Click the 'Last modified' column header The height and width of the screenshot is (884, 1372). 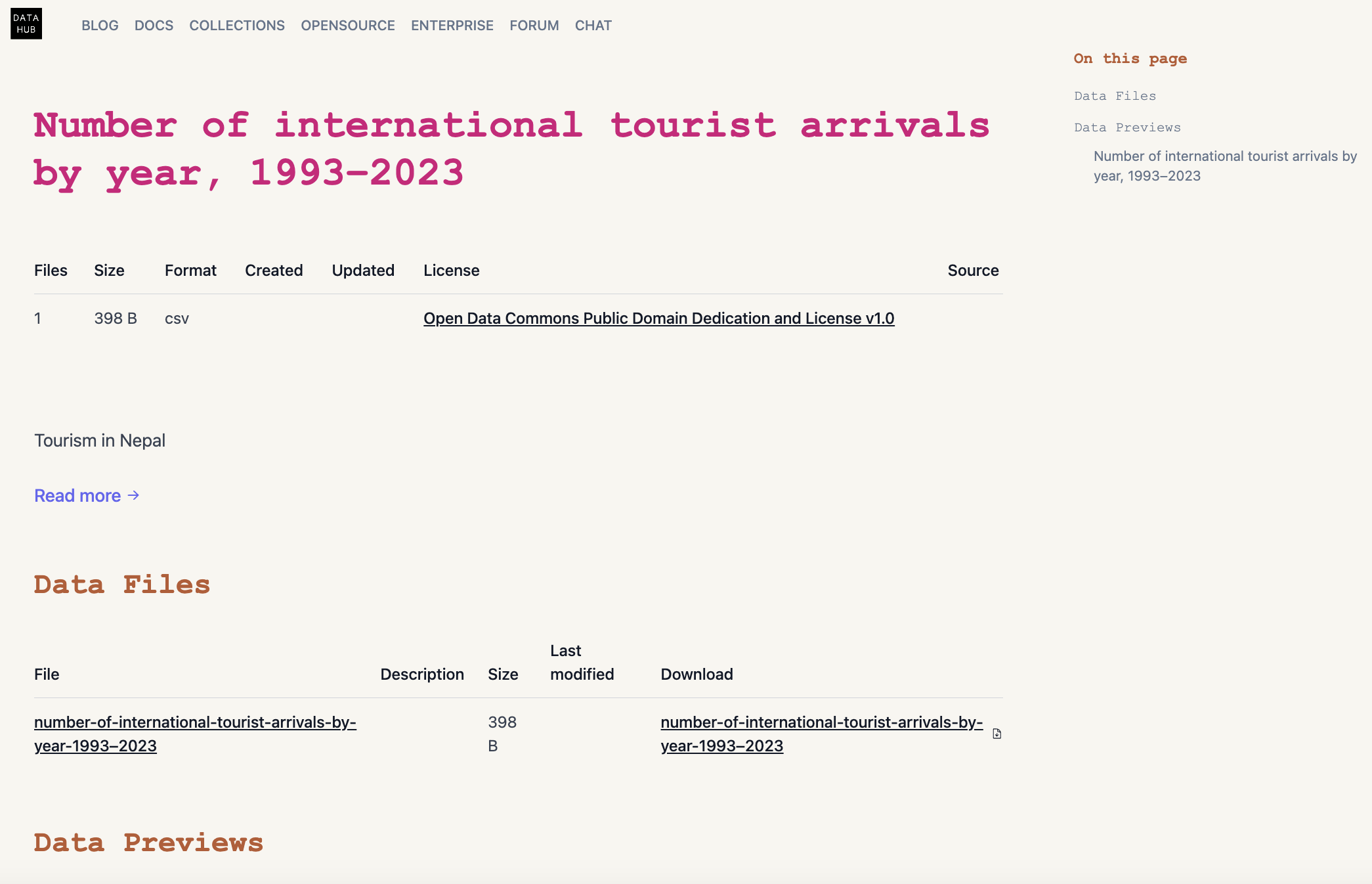582,663
